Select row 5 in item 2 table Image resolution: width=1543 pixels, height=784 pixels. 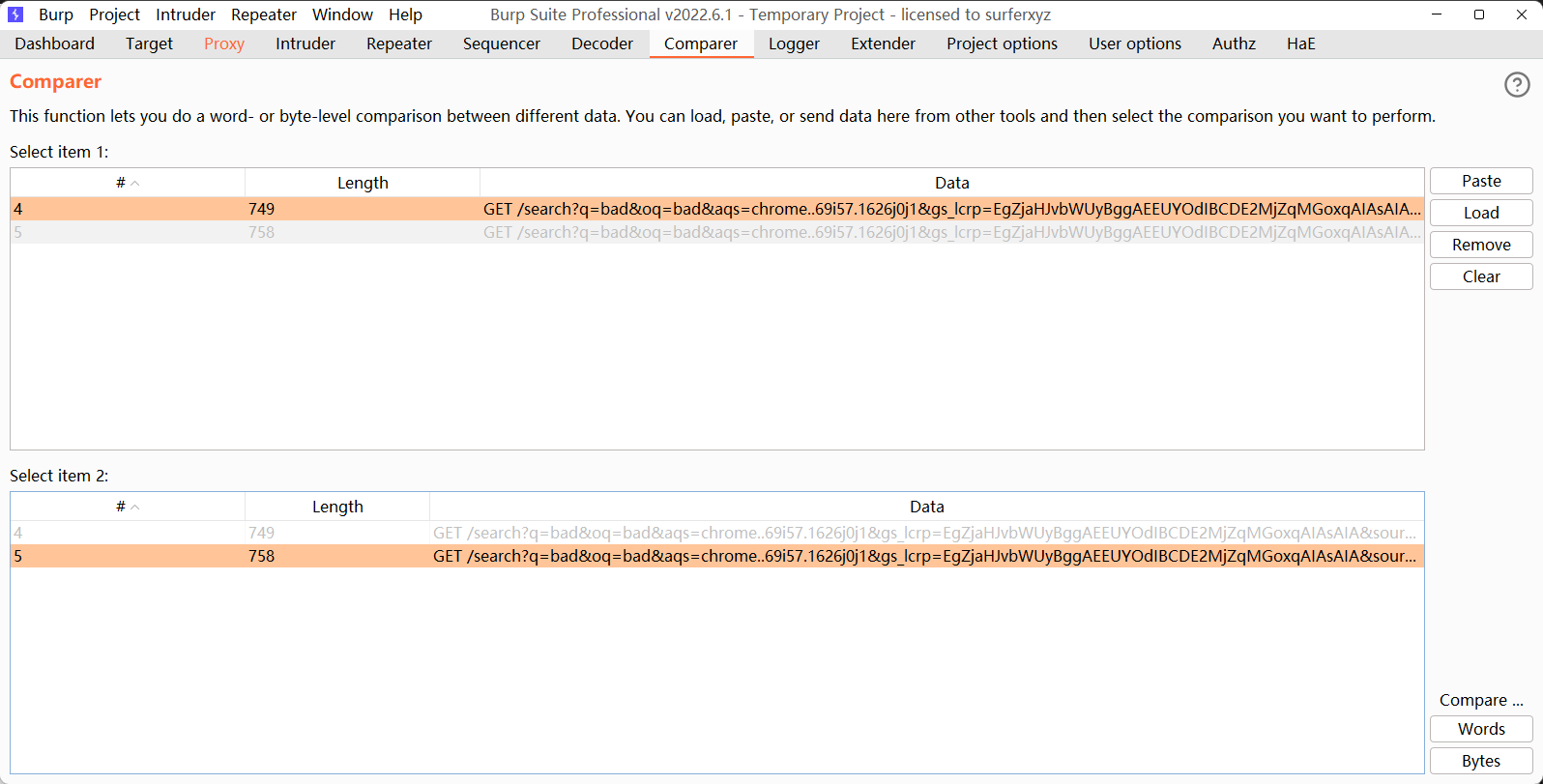click(x=717, y=556)
